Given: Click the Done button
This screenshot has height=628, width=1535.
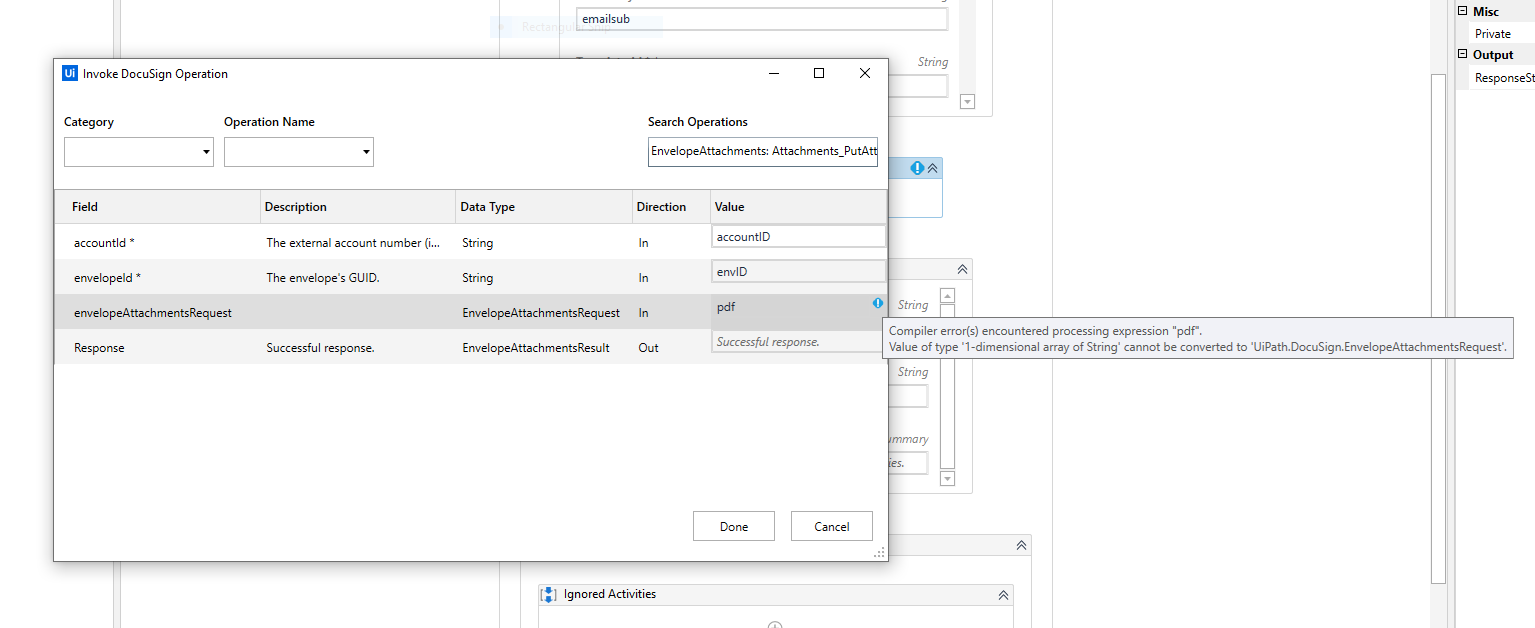Looking at the screenshot, I should pyautogui.click(x=734, y=526).
